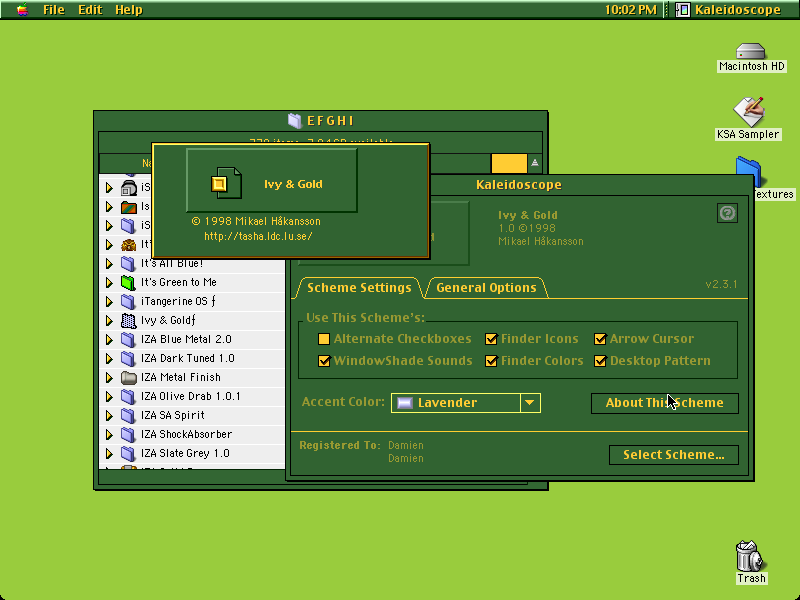Select the iTangerine OS folder icon

point(128,302)
